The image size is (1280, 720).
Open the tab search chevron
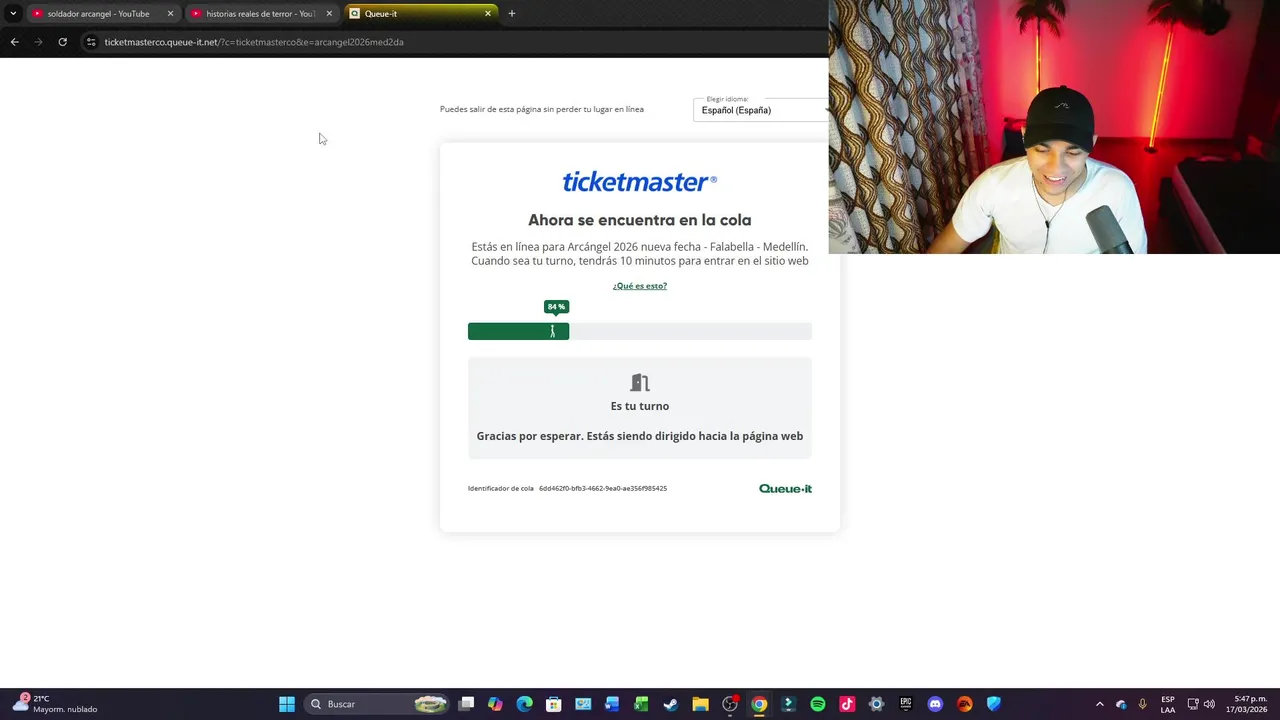coord(13,13)
